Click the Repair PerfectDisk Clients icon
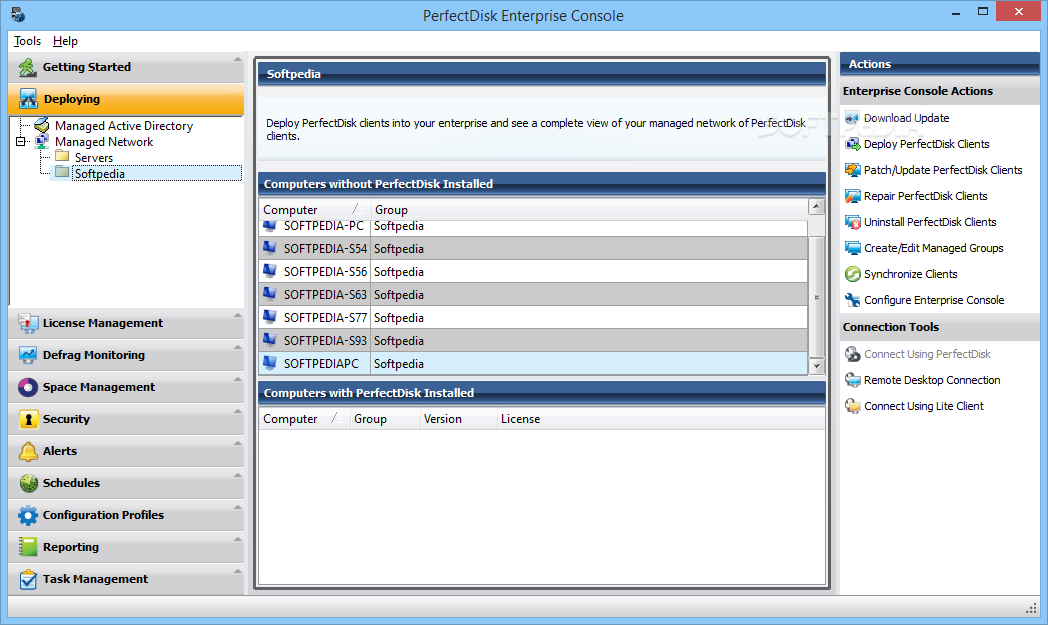The width and height of the screenshot is (1048, 625). 852,197
